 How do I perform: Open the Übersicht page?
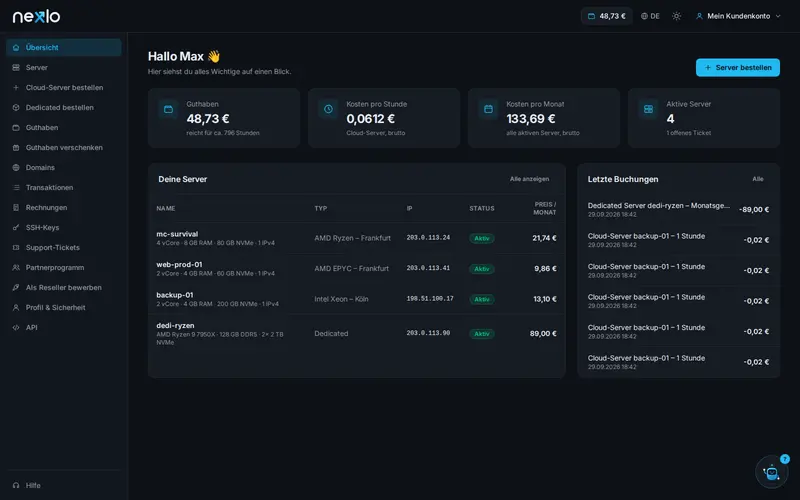coord(64,47)
